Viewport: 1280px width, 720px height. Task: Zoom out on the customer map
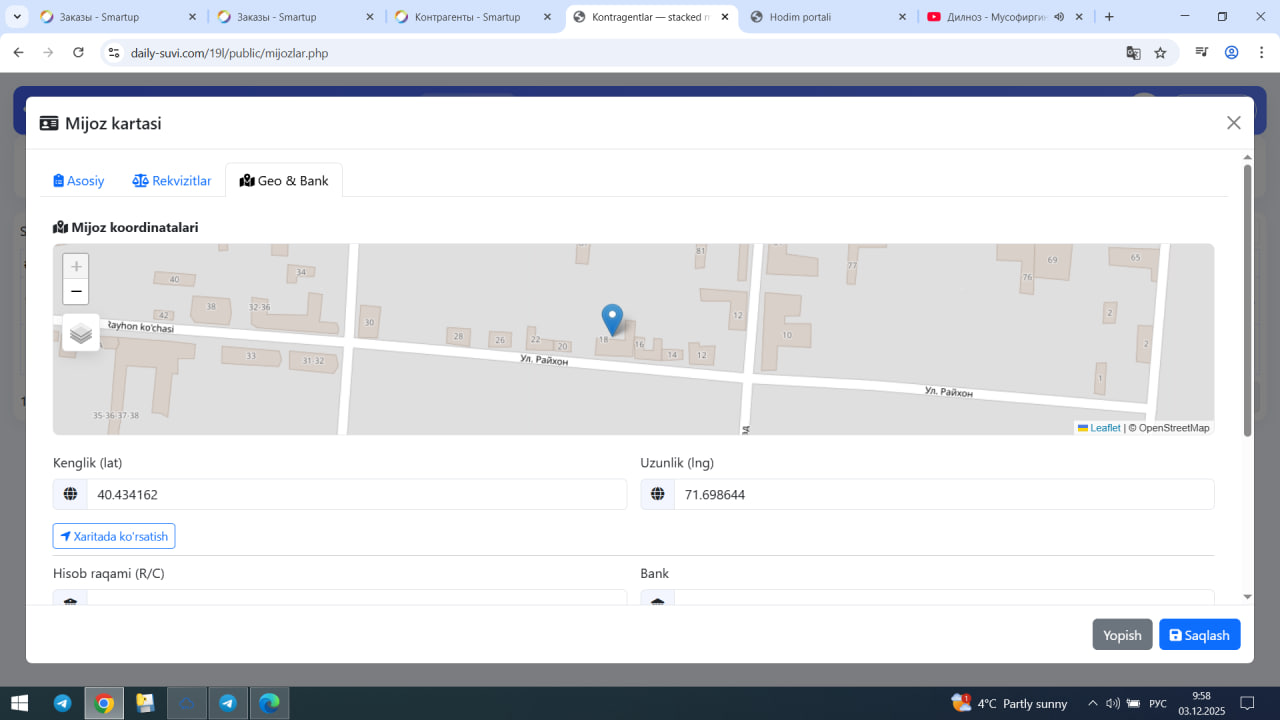76,292
